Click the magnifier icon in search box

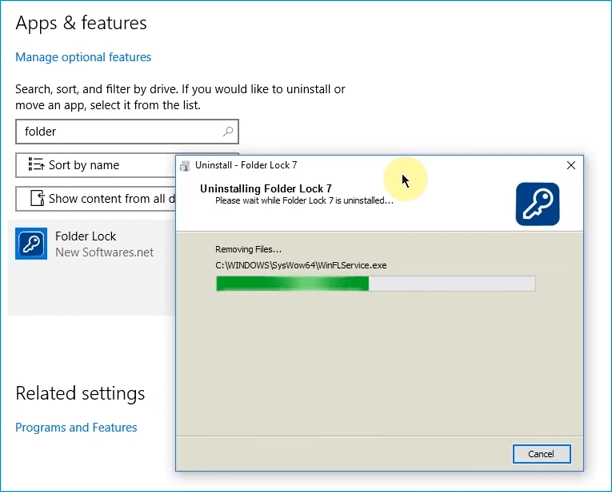point(227,131)
